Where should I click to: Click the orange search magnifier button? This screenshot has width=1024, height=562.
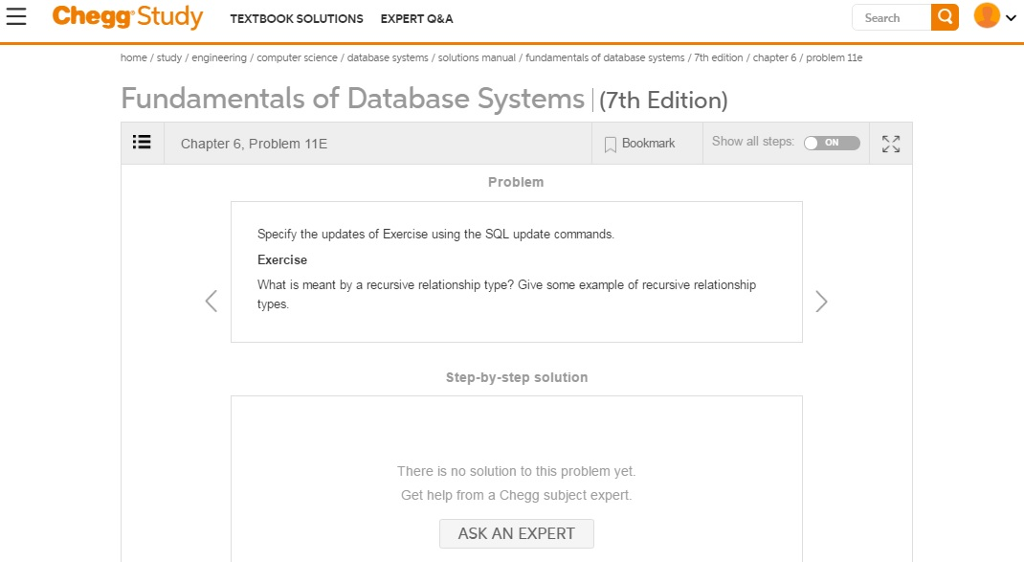pyautogui.click(x=944, y=17)
